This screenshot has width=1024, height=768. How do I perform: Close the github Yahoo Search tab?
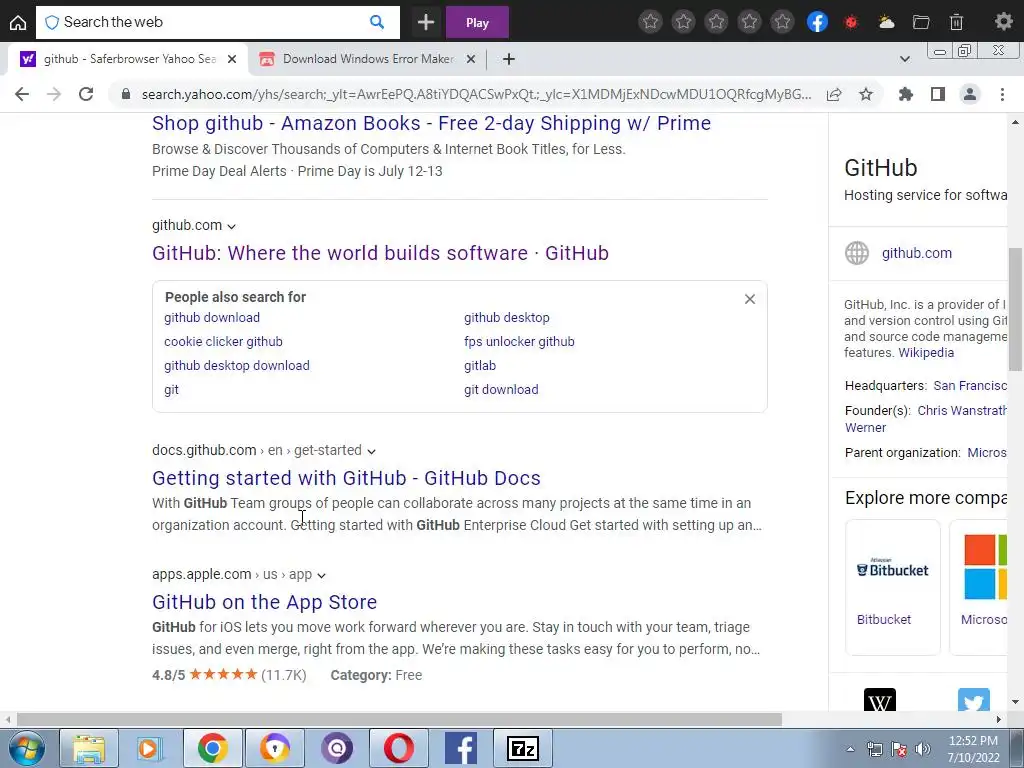[x=232, y=59]
